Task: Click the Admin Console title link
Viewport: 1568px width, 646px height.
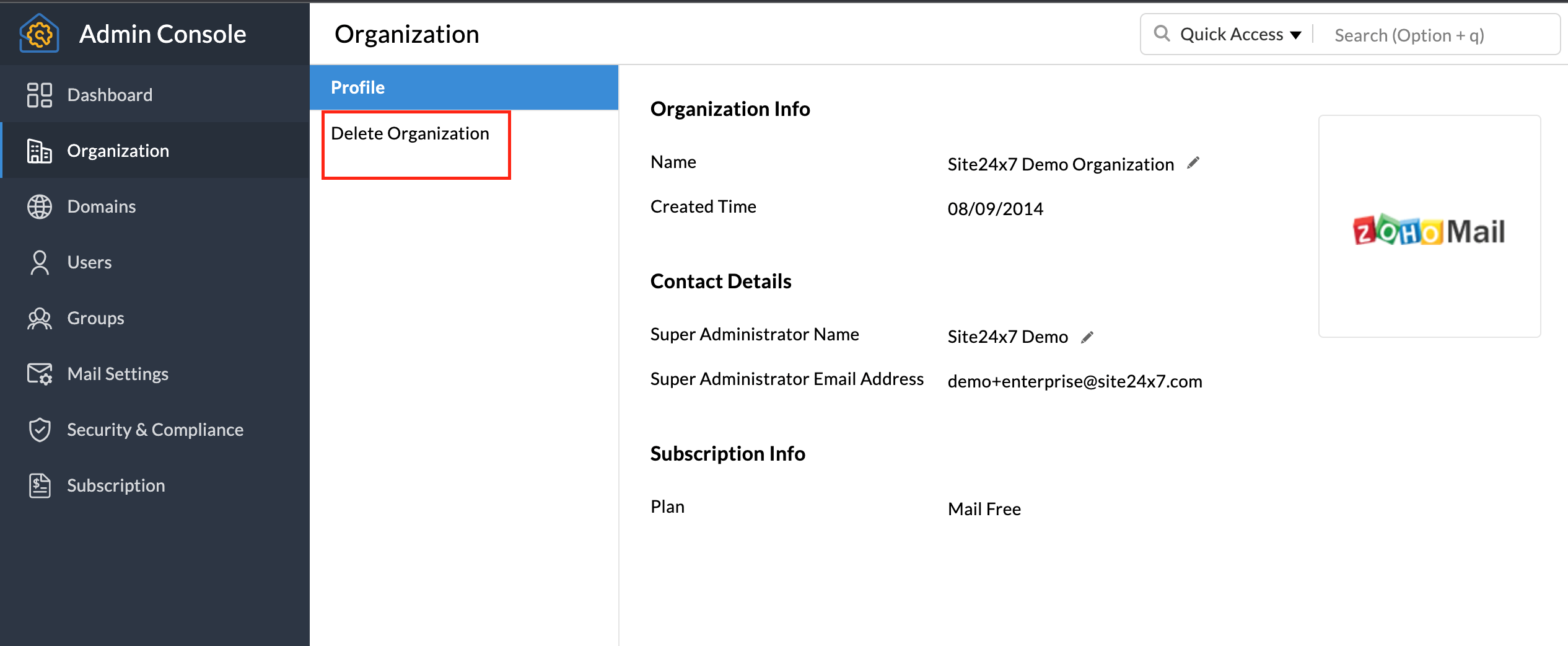Action: tap(162, 34)
